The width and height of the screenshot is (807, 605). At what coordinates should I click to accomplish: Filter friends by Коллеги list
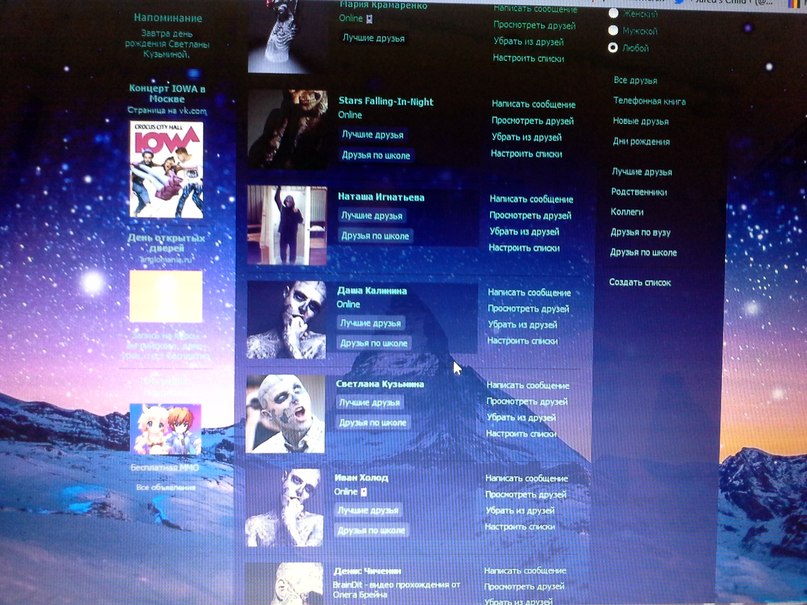coord(627,212)
